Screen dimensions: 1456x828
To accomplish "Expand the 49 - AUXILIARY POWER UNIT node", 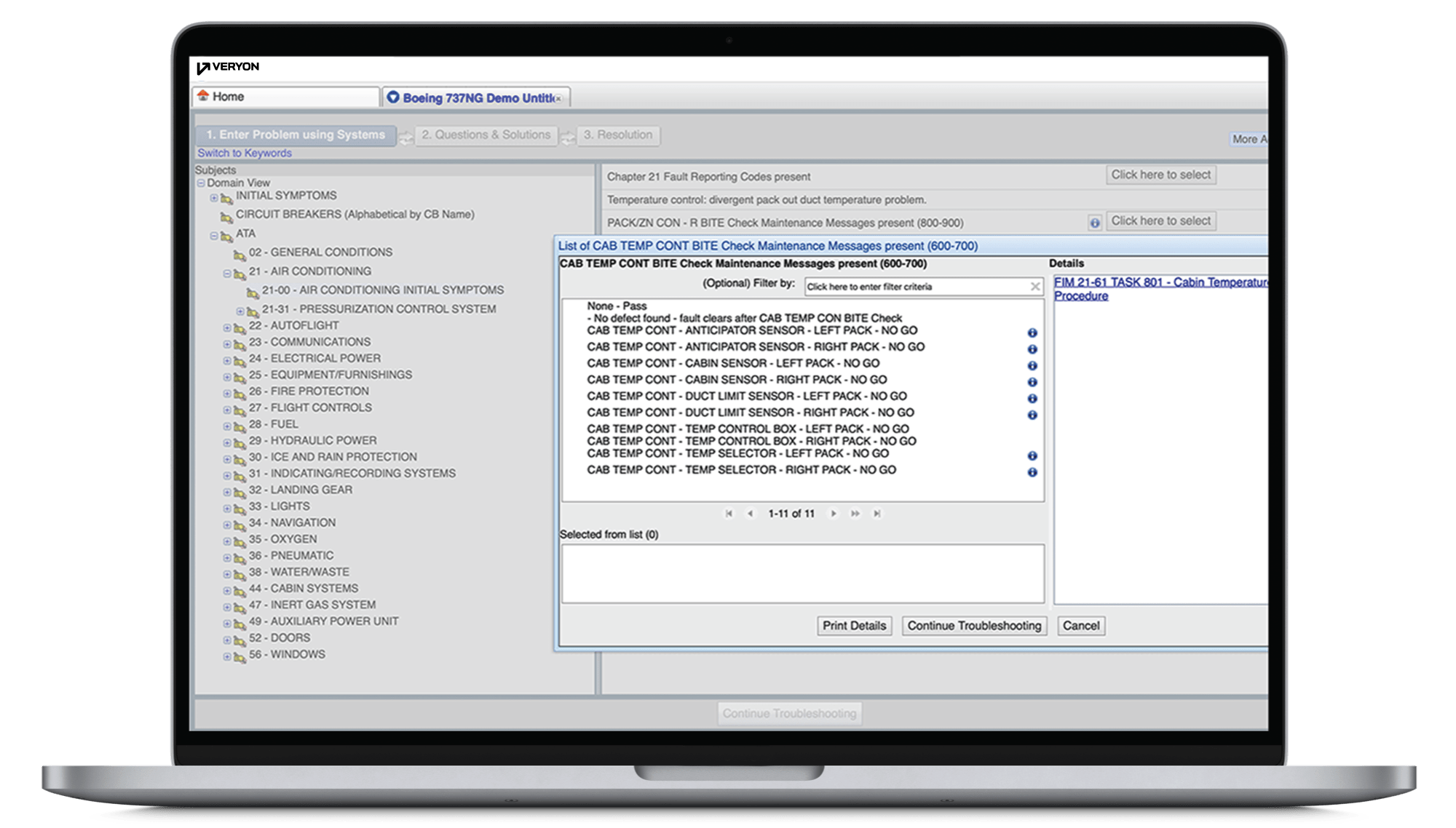I will click(x=227, y=624).
